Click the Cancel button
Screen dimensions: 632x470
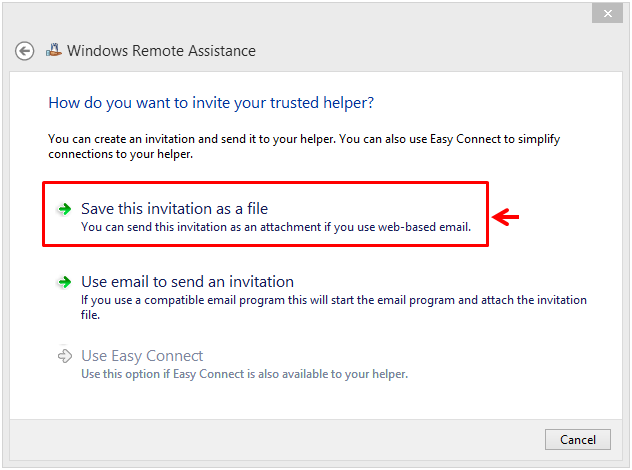click(x=578, y=439)
